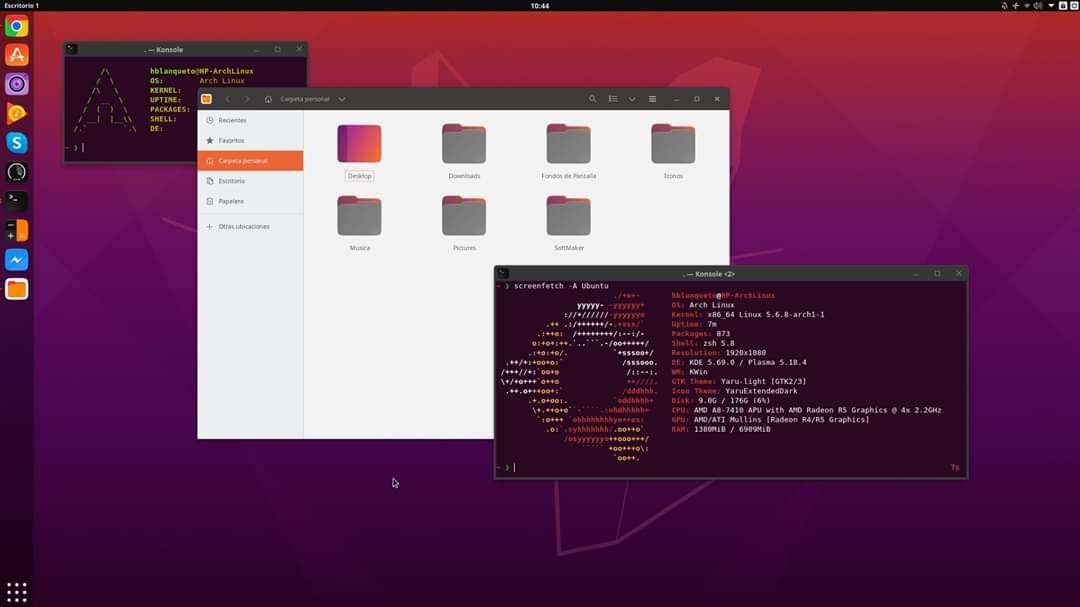Click 'hblanqueto@HP-ArchLinux' in first Konsole window
The image size is (1080, 607).
[x=202, y=71]
